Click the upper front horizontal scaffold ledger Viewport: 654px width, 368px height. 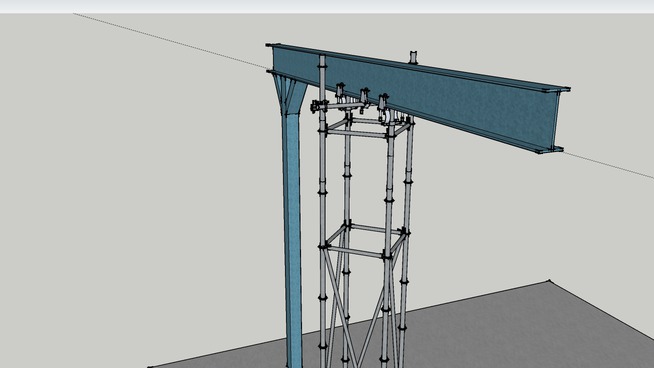click(x=357, y=134)
